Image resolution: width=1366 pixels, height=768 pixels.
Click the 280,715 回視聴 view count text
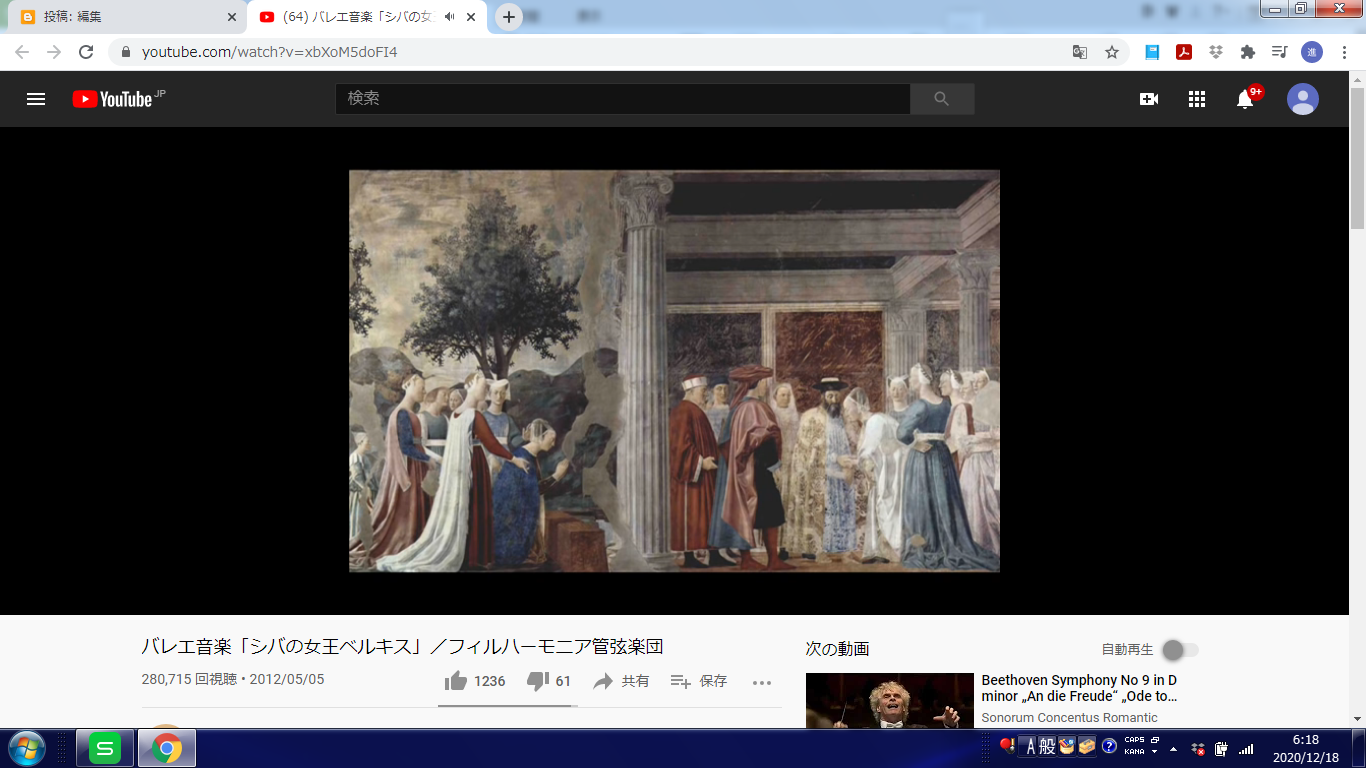189,680
